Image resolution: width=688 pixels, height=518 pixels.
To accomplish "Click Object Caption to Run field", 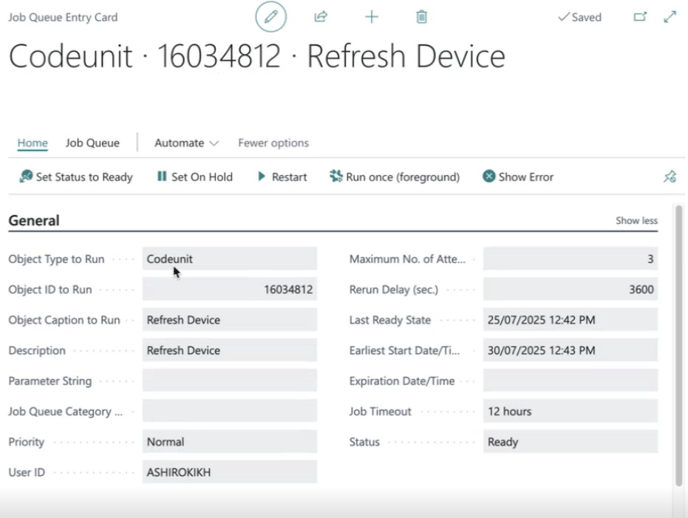I will point(229,320).
